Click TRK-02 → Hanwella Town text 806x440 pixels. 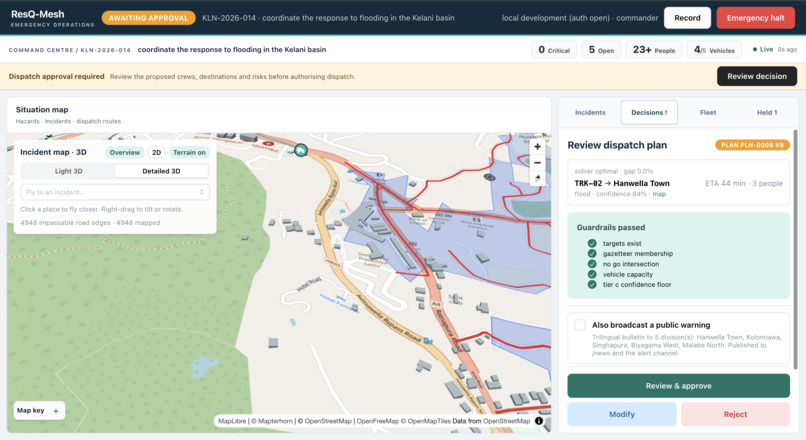tap(622, 184)
